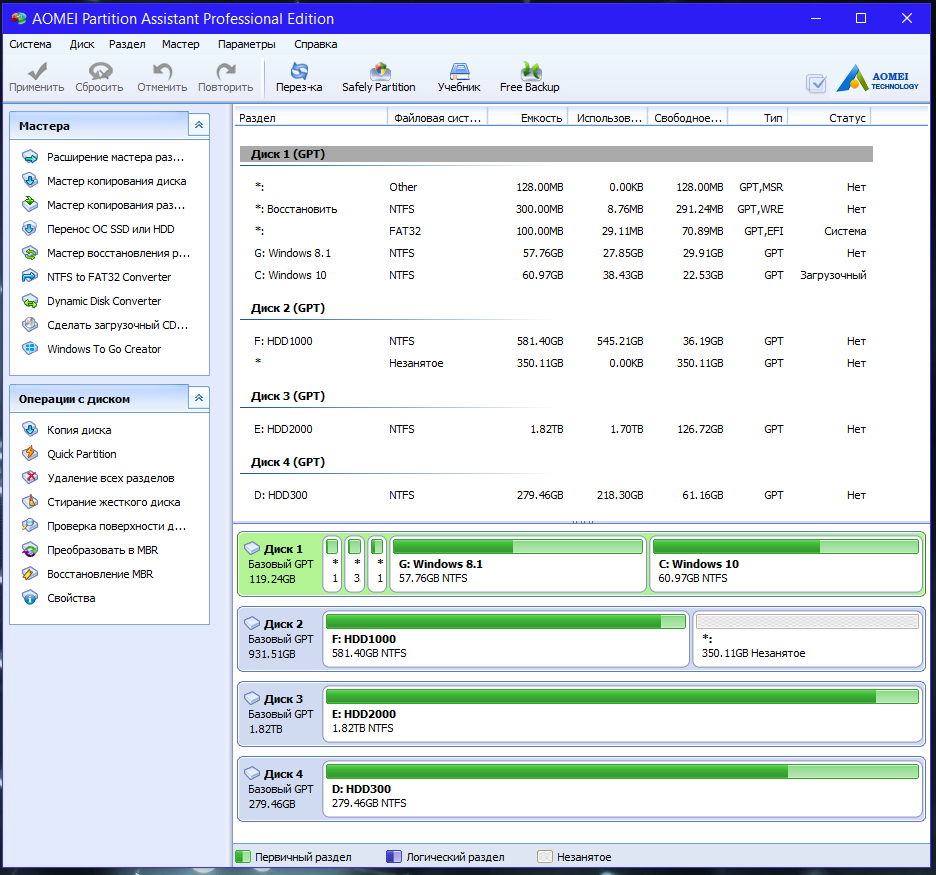Select Quick Partition operation

[x=70, y=454]
